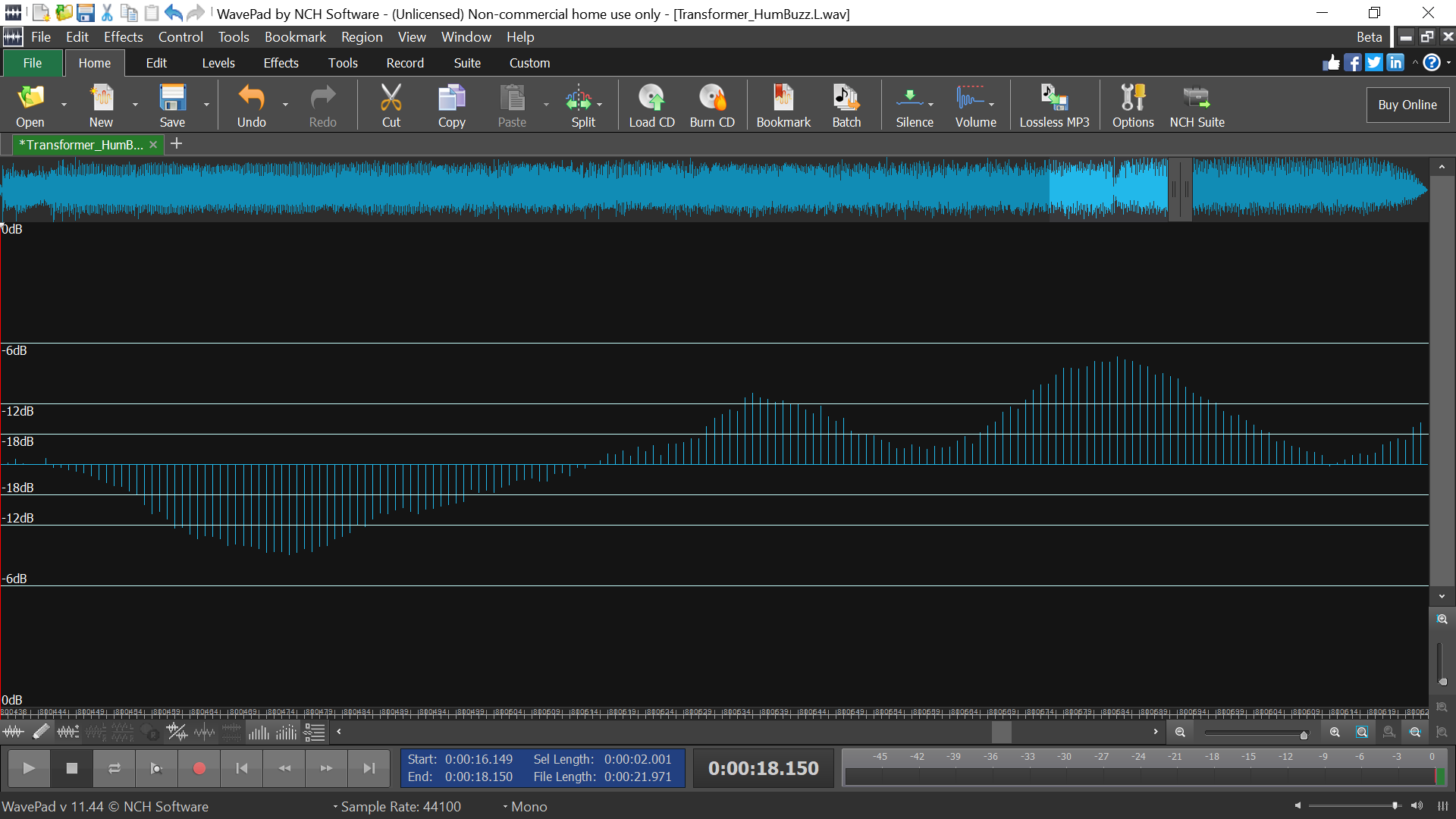The width and height of the screenshot is (1456, 819).
Task: Toggle the mono center-line waveform icon
Action: pos(205,732)
